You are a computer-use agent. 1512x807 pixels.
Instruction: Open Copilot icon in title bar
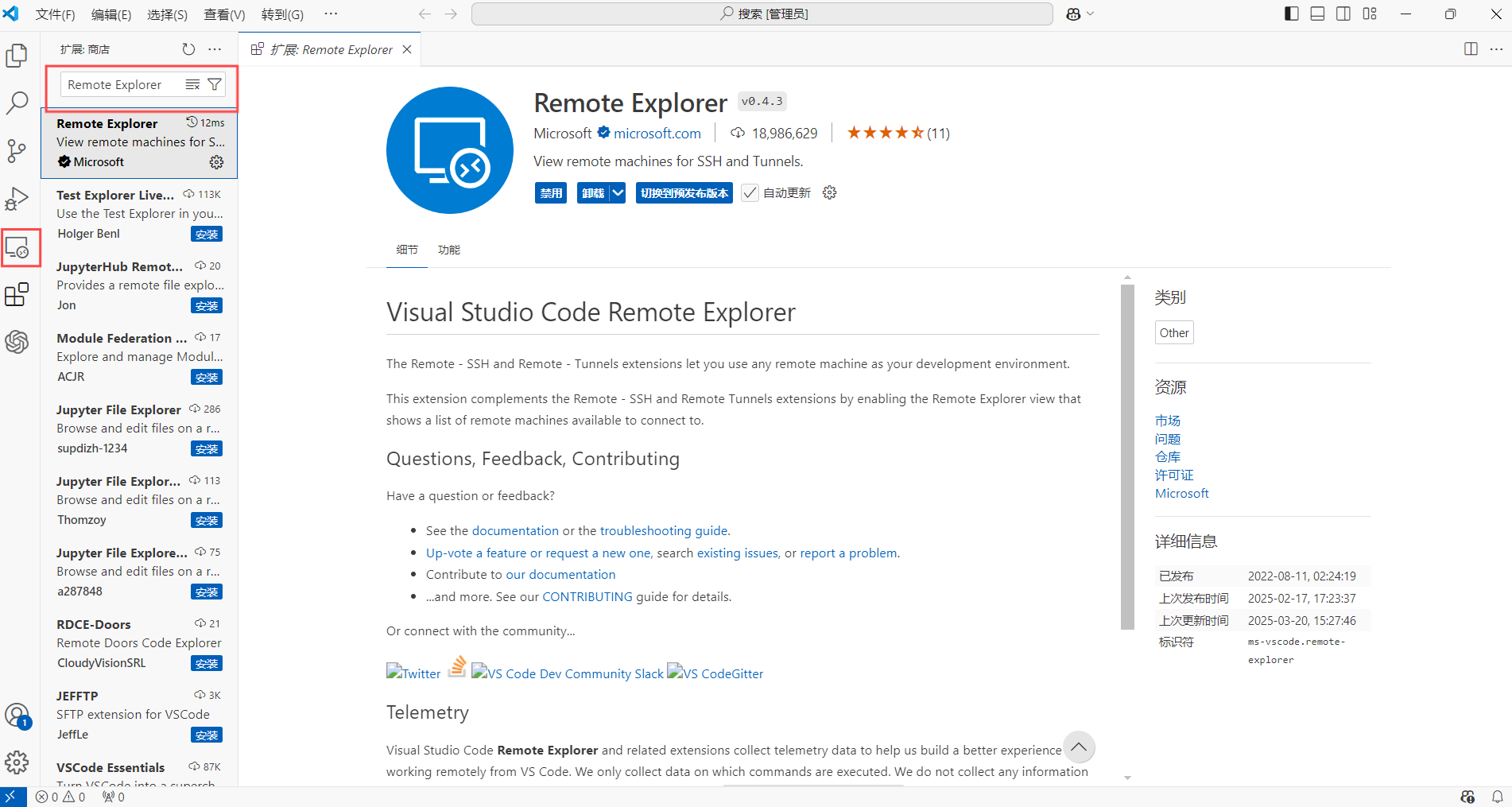[x=1073, y=14]
